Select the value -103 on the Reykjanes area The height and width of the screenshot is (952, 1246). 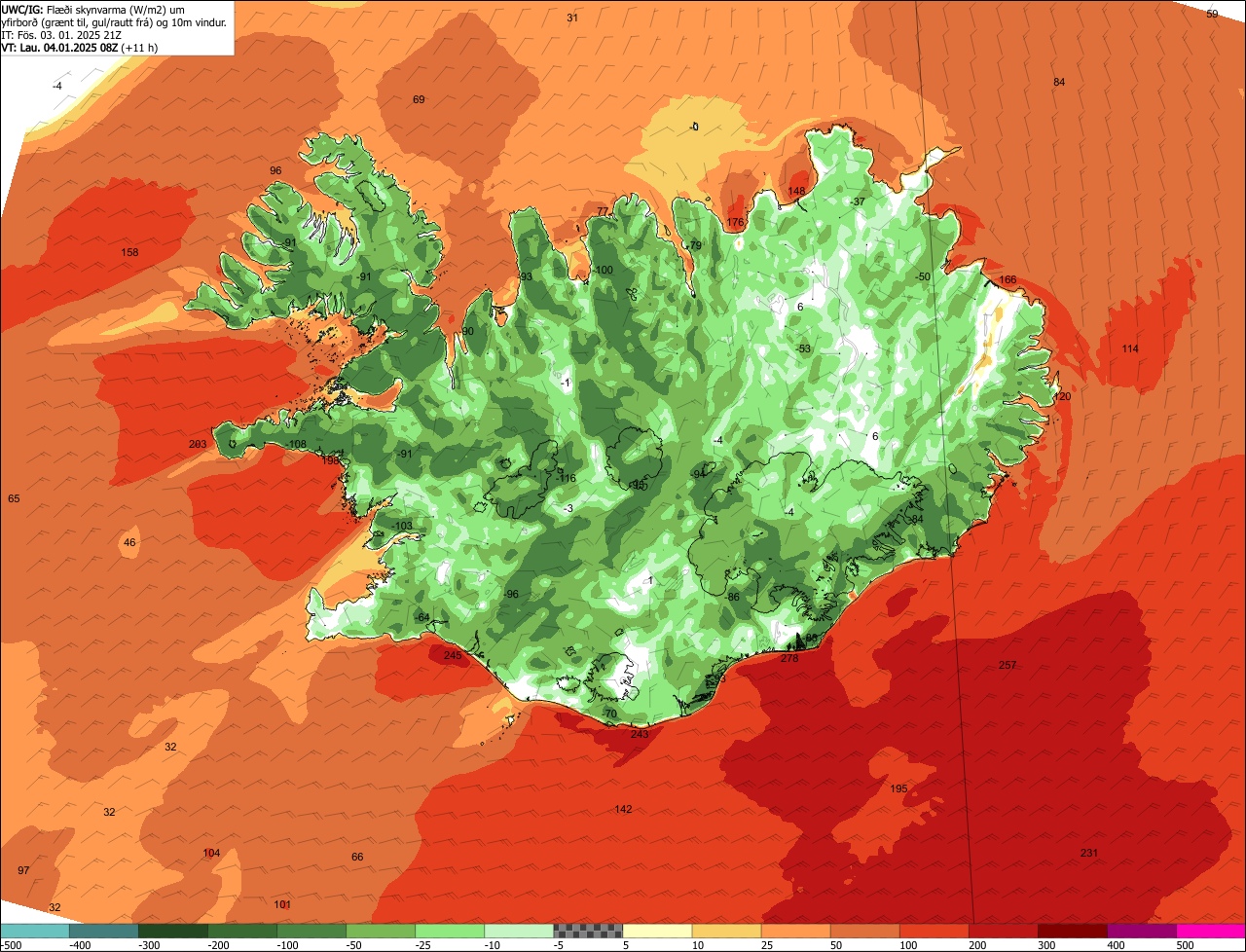tap(402, 526)
